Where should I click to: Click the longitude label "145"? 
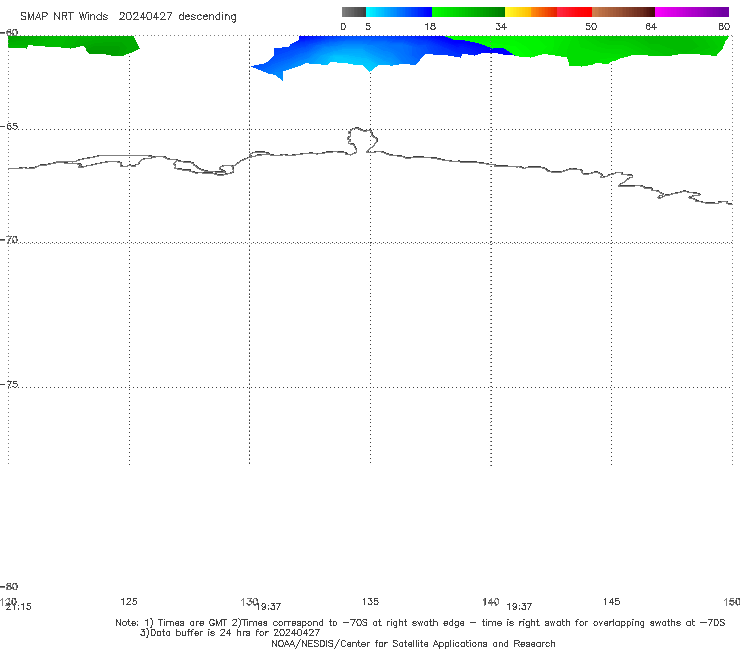click(x=611, y=601)
